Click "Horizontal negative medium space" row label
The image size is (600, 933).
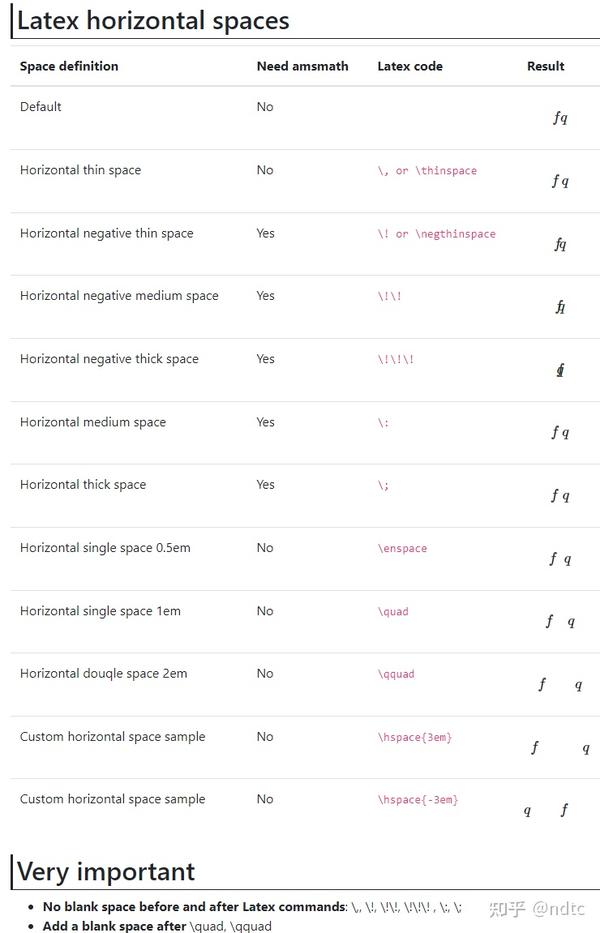(119, 296)
